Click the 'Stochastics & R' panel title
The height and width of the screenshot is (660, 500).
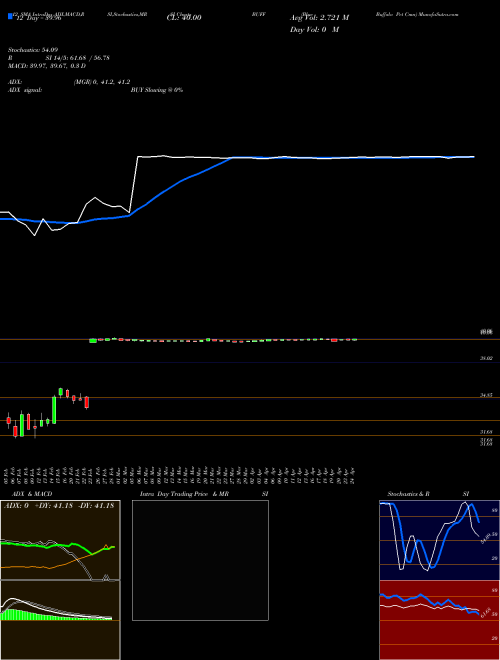click(409, 494)
